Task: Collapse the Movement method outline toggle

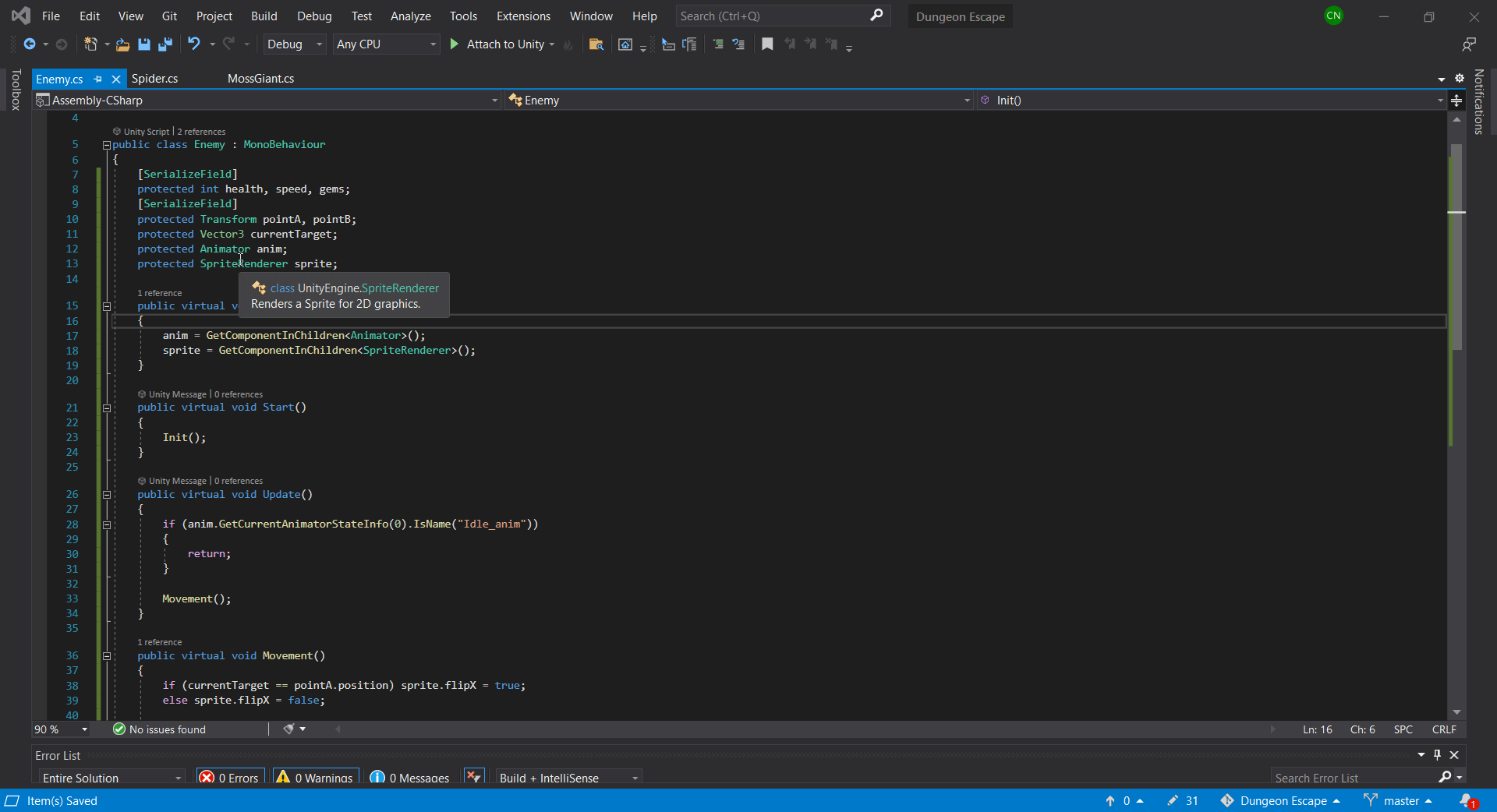Action: point(107,656)
